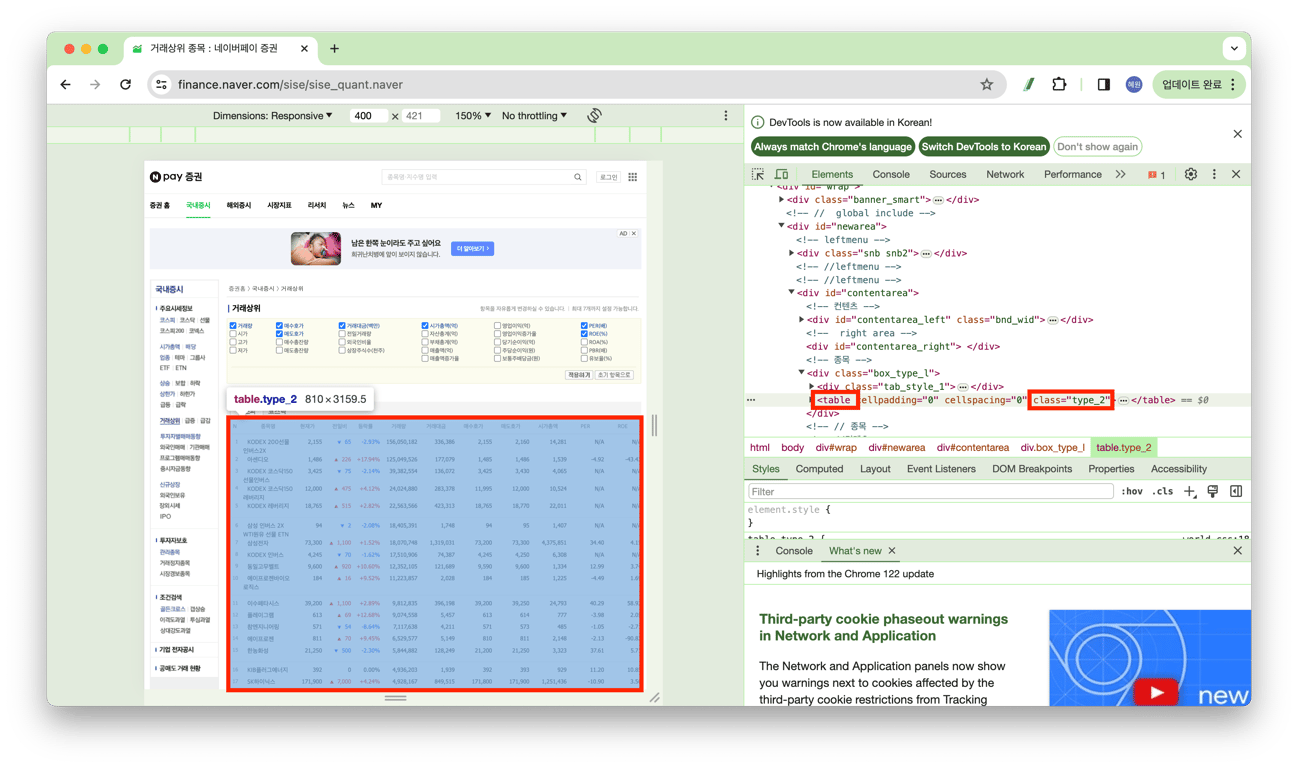Close the What's new drawer tab

(x=892, y=551)
